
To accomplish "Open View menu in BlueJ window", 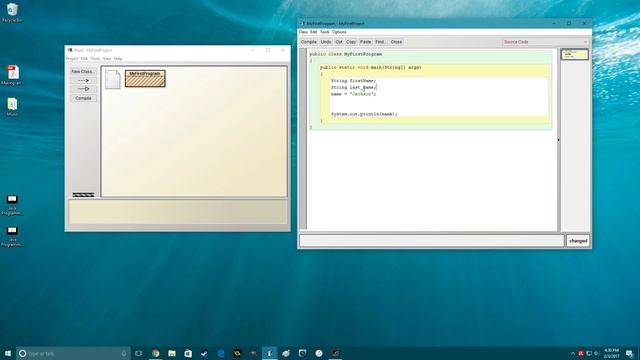I will (107, 59).
